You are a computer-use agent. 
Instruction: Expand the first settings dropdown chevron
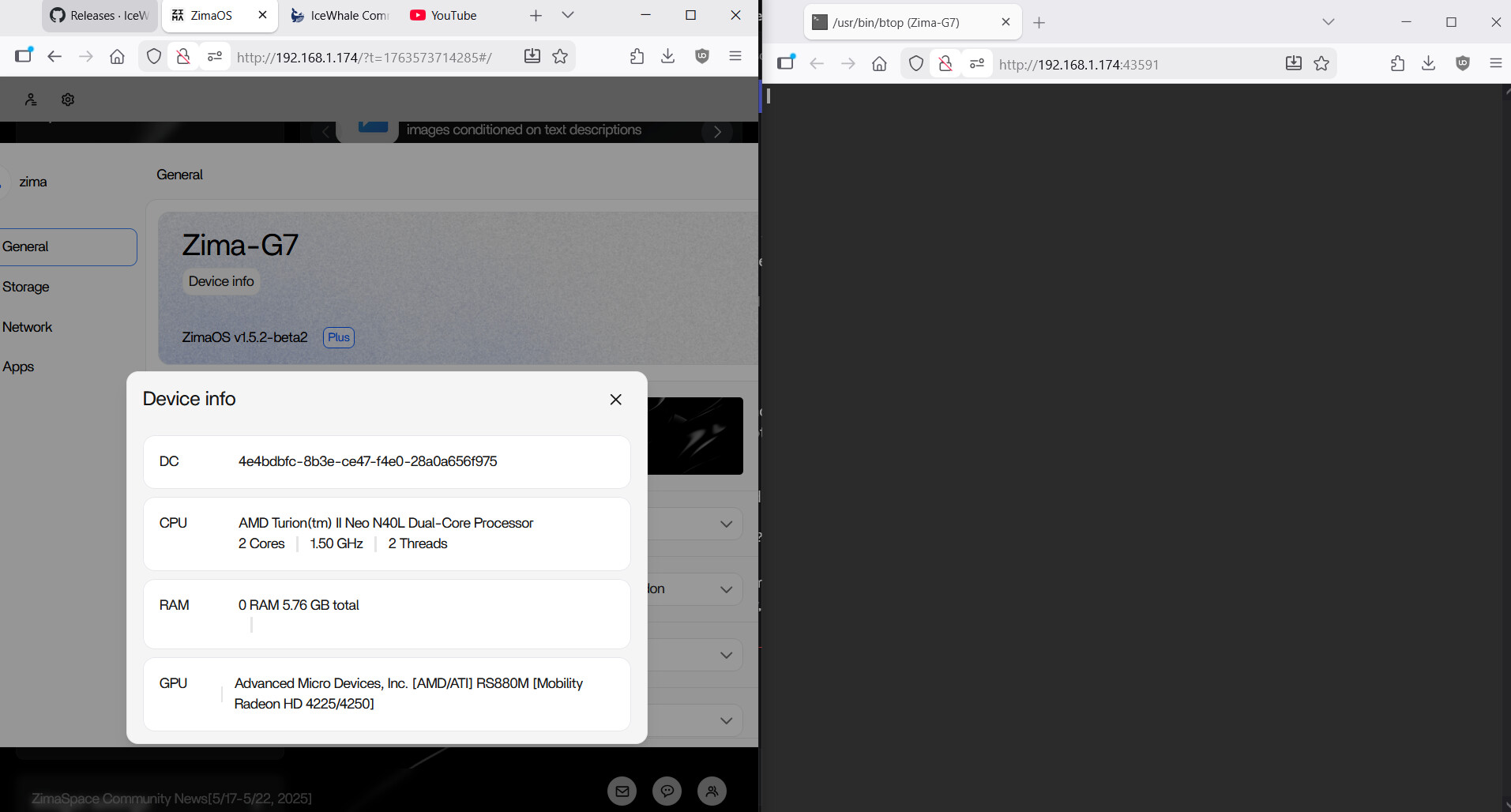click(726, 524)
